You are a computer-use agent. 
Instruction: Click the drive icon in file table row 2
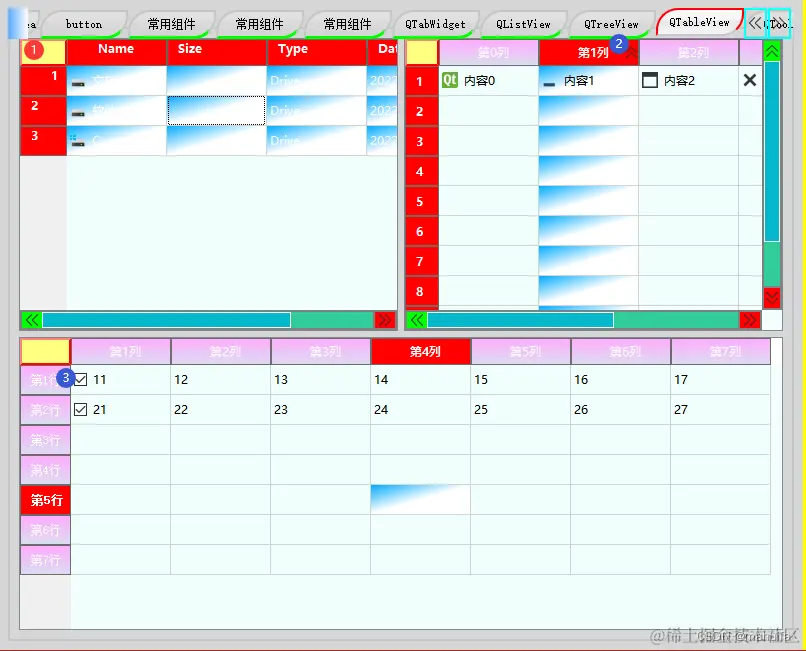tap(78, 113)
